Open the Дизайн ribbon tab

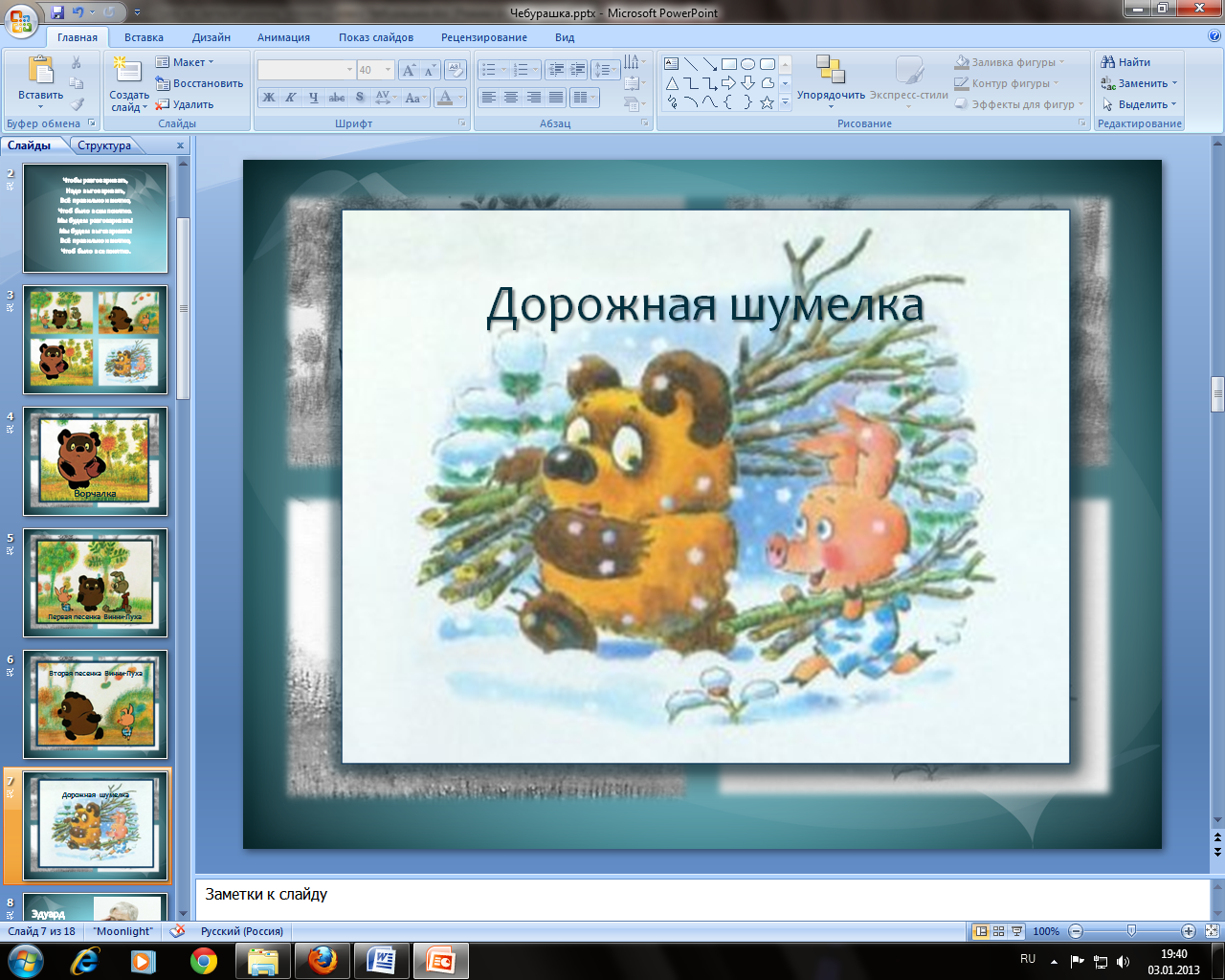click(211, 37)
